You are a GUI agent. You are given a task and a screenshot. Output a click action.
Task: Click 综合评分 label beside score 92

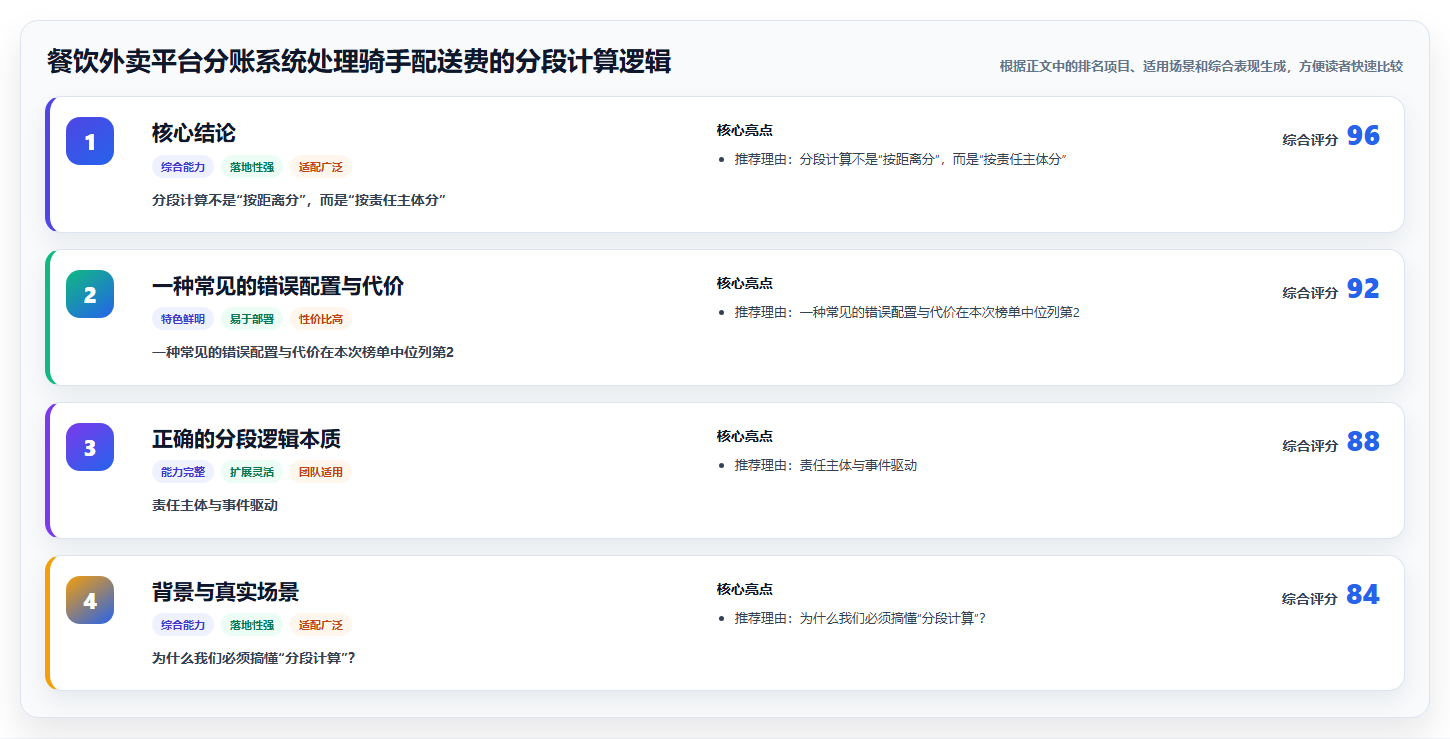tap(1310, 293)
